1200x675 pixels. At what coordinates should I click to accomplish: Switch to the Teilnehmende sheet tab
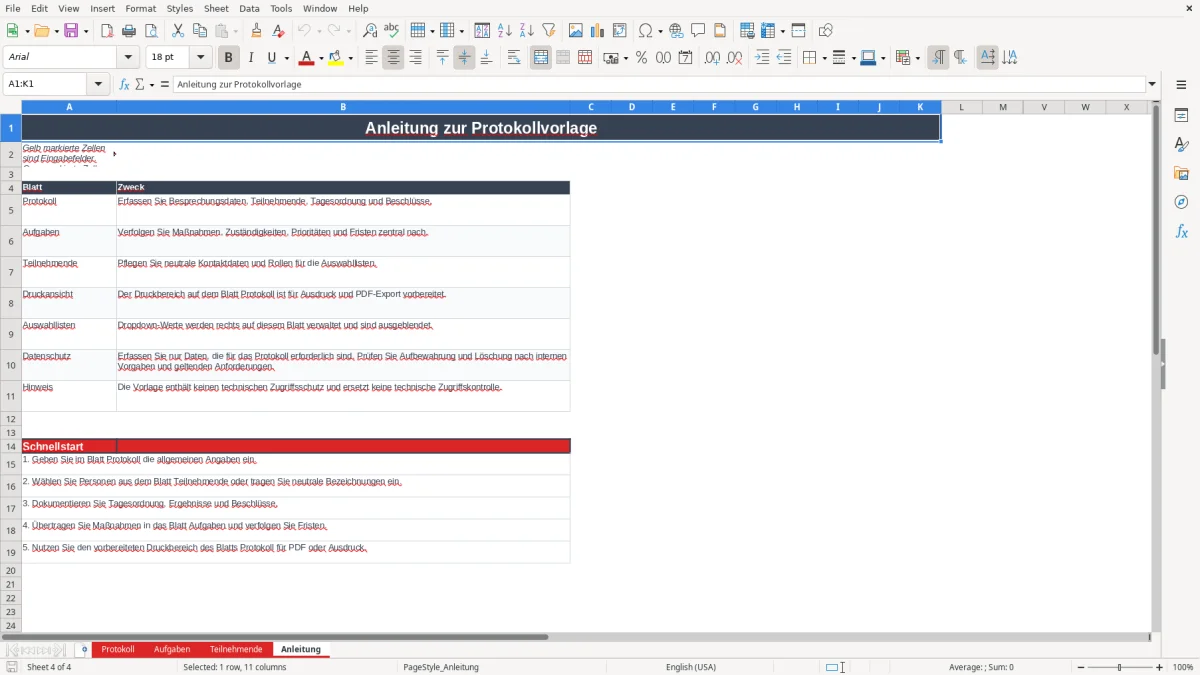point(236,650)
